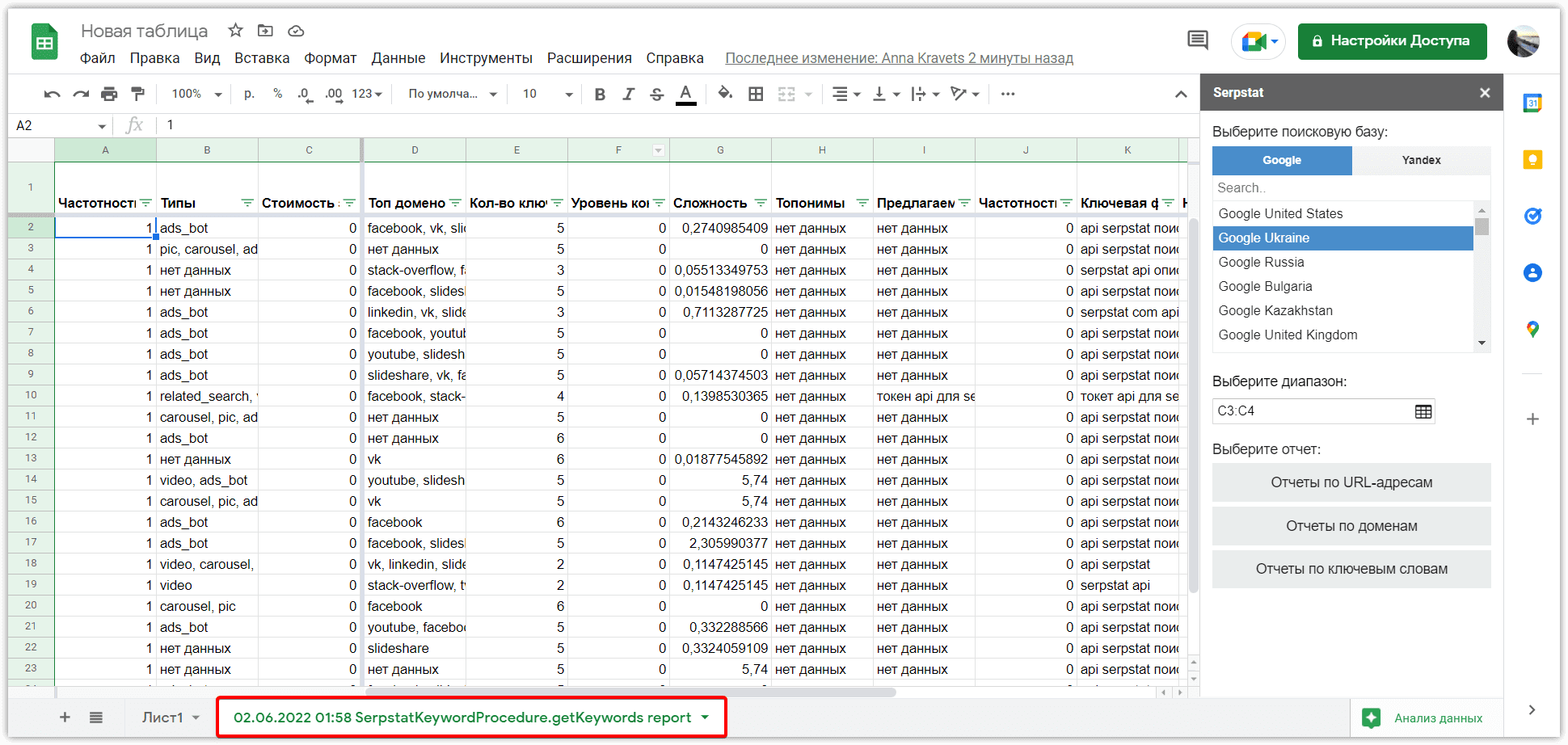This screenshot has width=1568, height=745.
Task: Add a new sheet
Action: click(65, 717)
